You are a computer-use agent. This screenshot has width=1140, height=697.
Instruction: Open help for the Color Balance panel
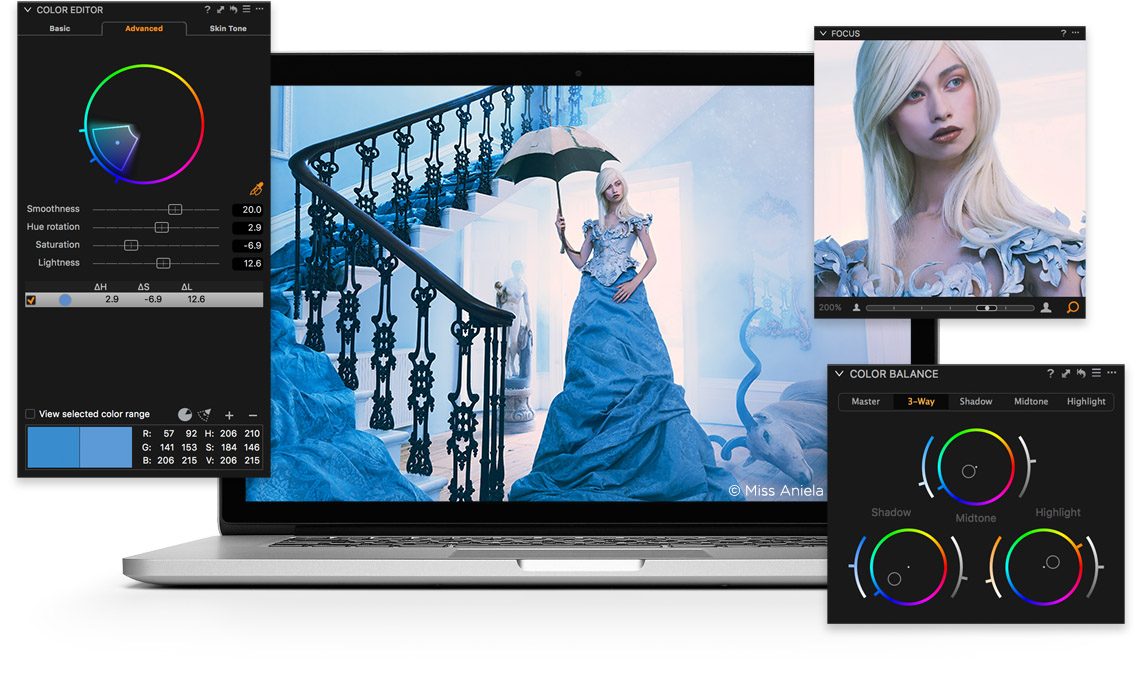click(1050, 374)
